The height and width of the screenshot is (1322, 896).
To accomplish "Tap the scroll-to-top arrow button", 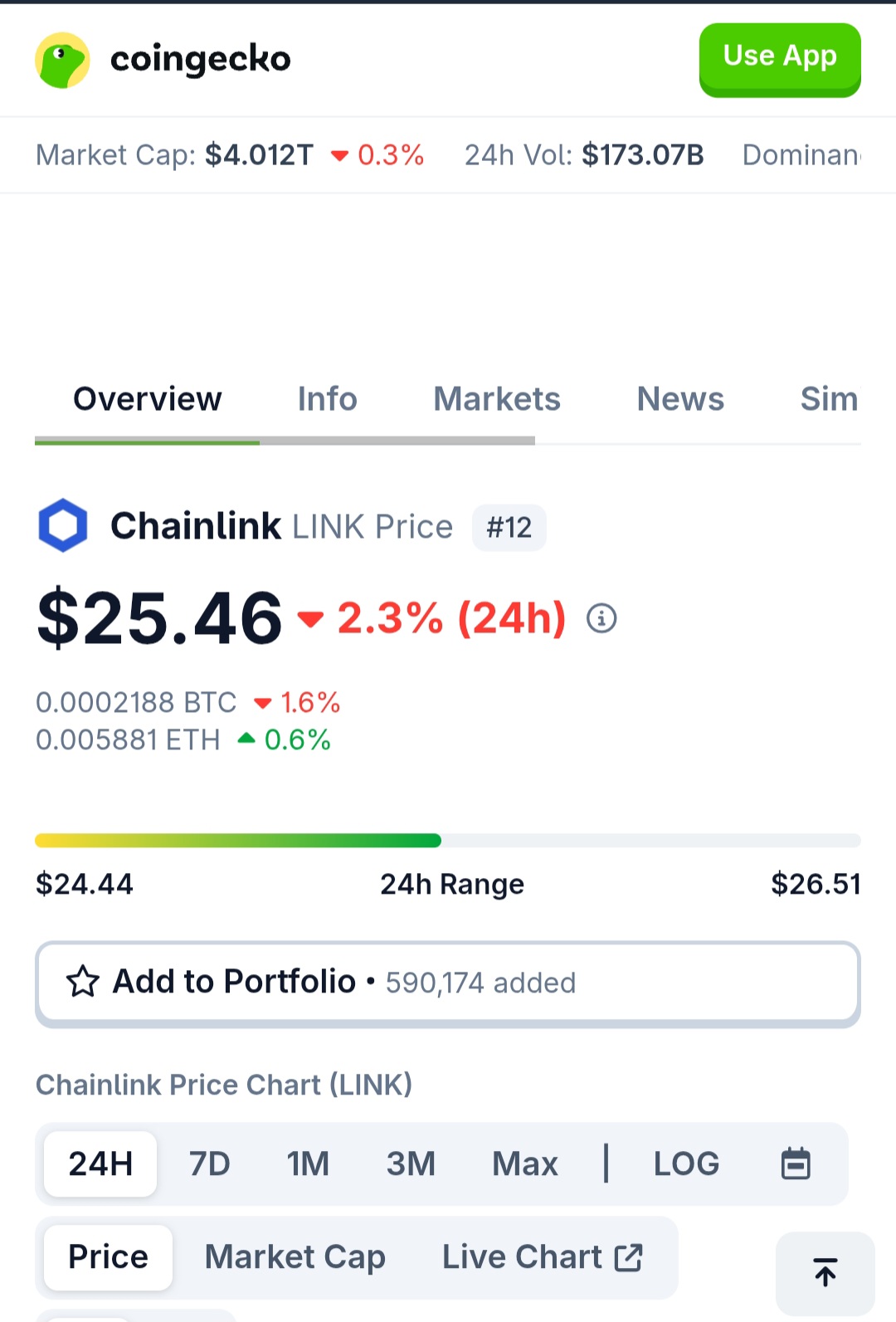I will (x=825, y=1272).
